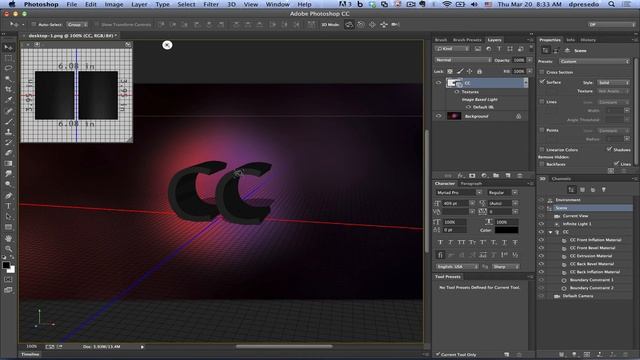Toggle the Surface checkbox
Image resolution: width=640 pixels, height=360 pixels.
tap(542, 82)
